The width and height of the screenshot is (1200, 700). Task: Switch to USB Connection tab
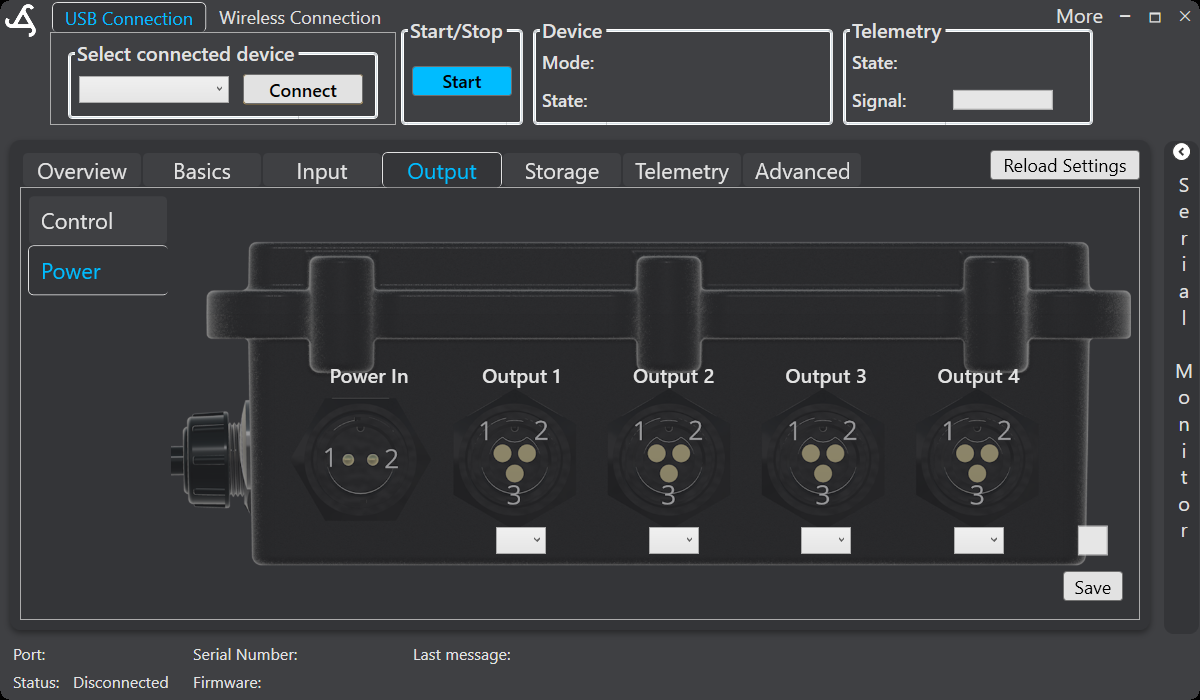(x=129, y=18)
